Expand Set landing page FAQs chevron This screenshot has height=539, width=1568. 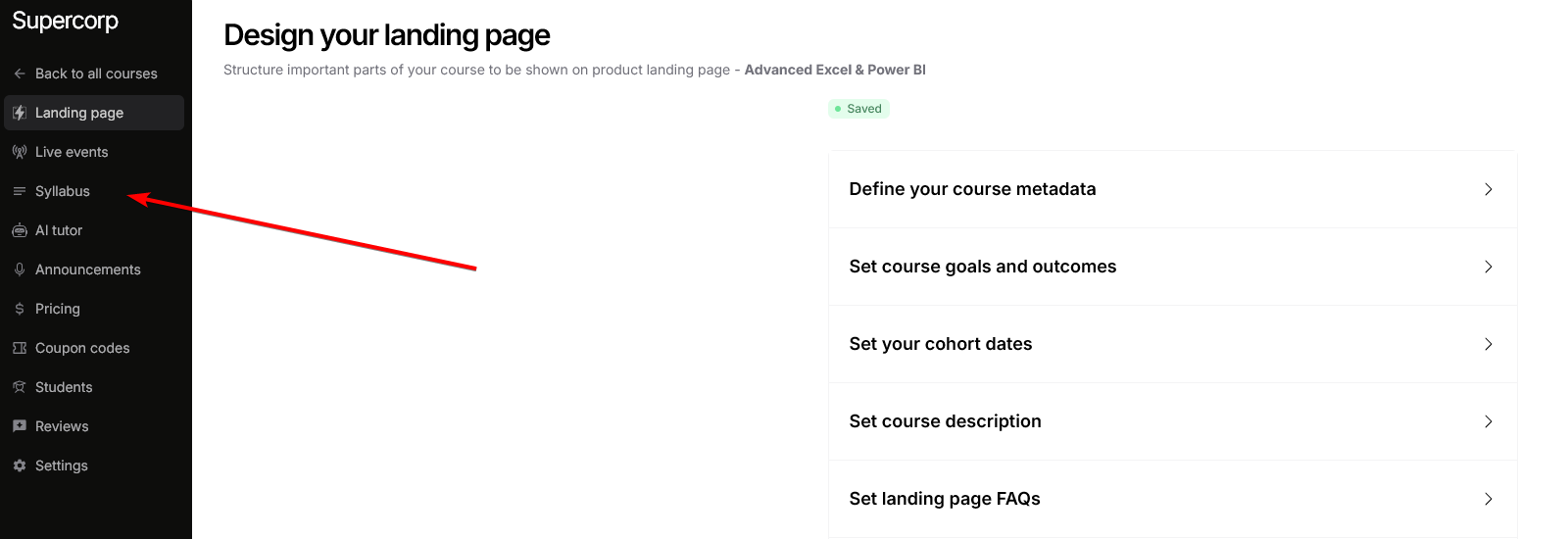pos(1488,499)
